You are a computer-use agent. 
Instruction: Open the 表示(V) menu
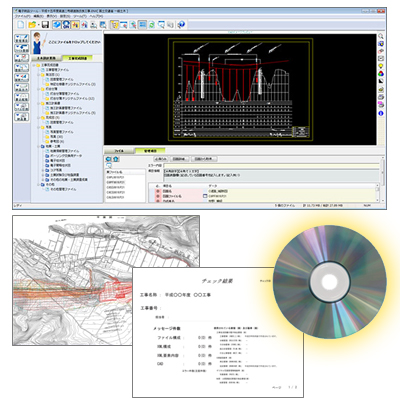52,16
